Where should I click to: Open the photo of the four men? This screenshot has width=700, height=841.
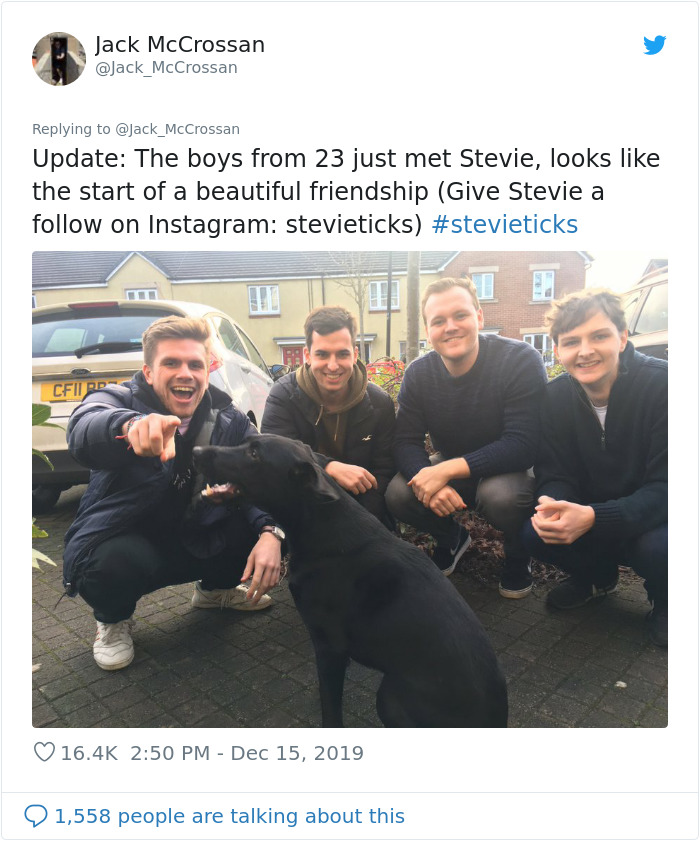point(350,490)
